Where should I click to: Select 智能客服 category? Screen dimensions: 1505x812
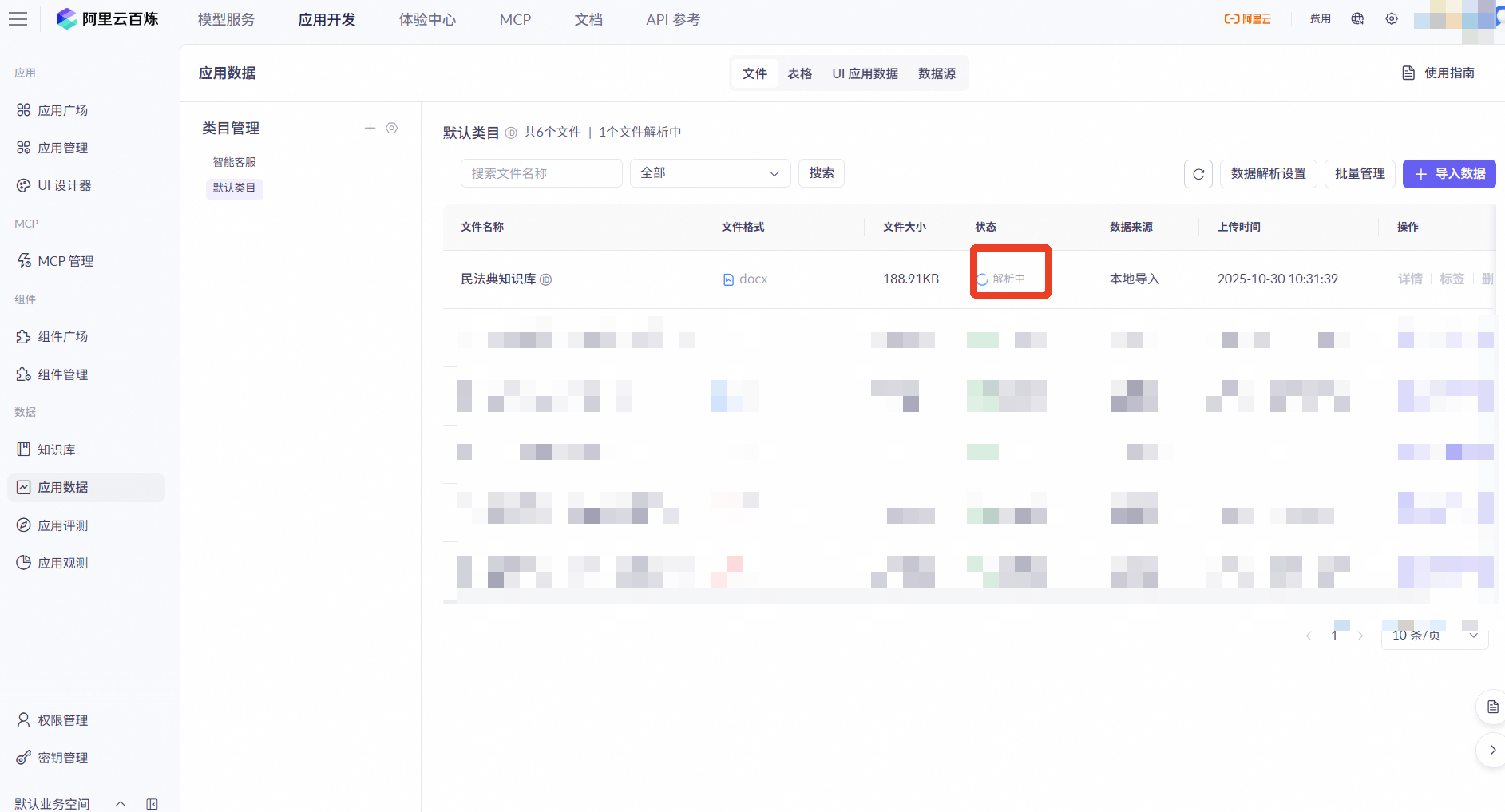(234, 162)
